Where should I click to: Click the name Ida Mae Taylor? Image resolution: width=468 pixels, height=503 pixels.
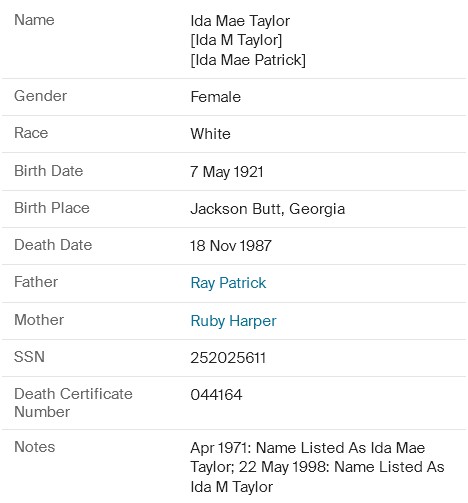tap(240, 21)
